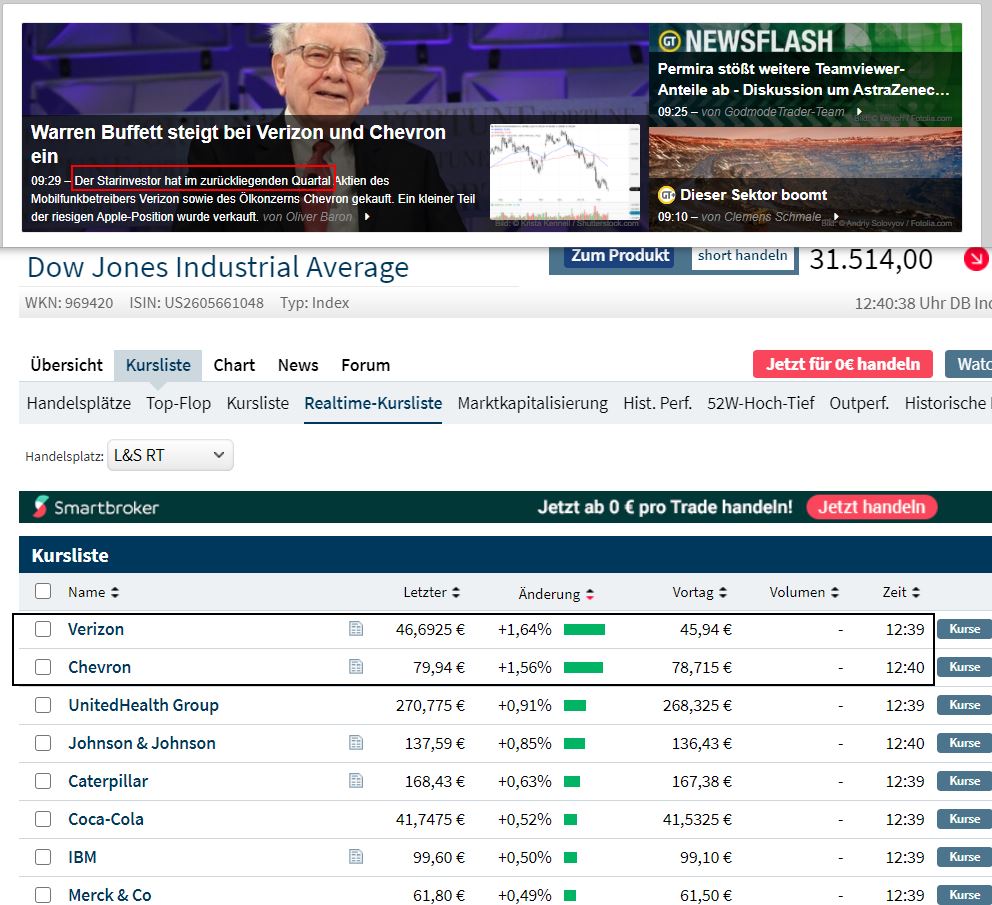Screen dimensions: 992x905
Task: Click the Kurse button for Caterpillar
Action: point(964,781)
